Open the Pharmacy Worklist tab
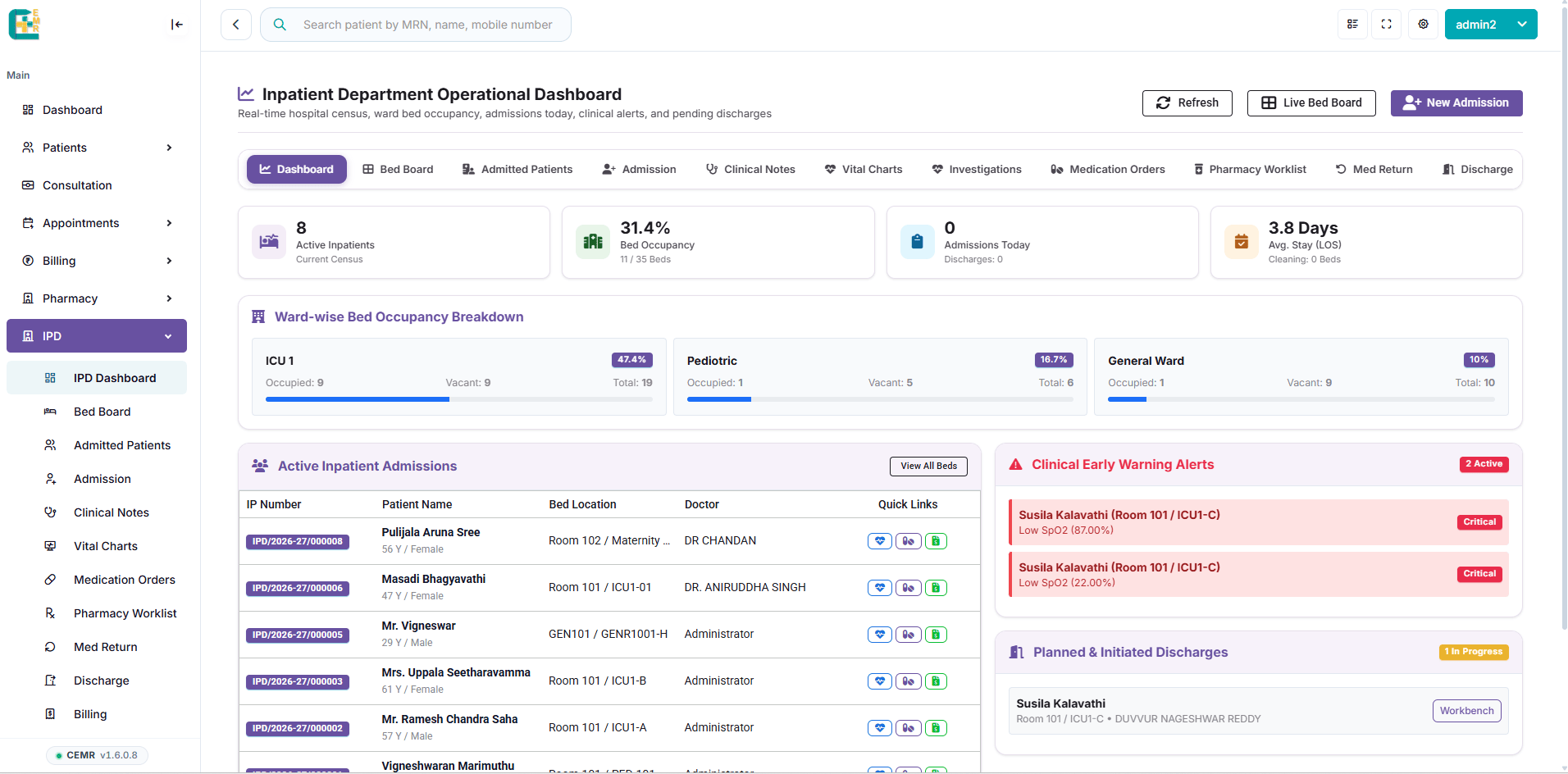 coord(1250,170)
